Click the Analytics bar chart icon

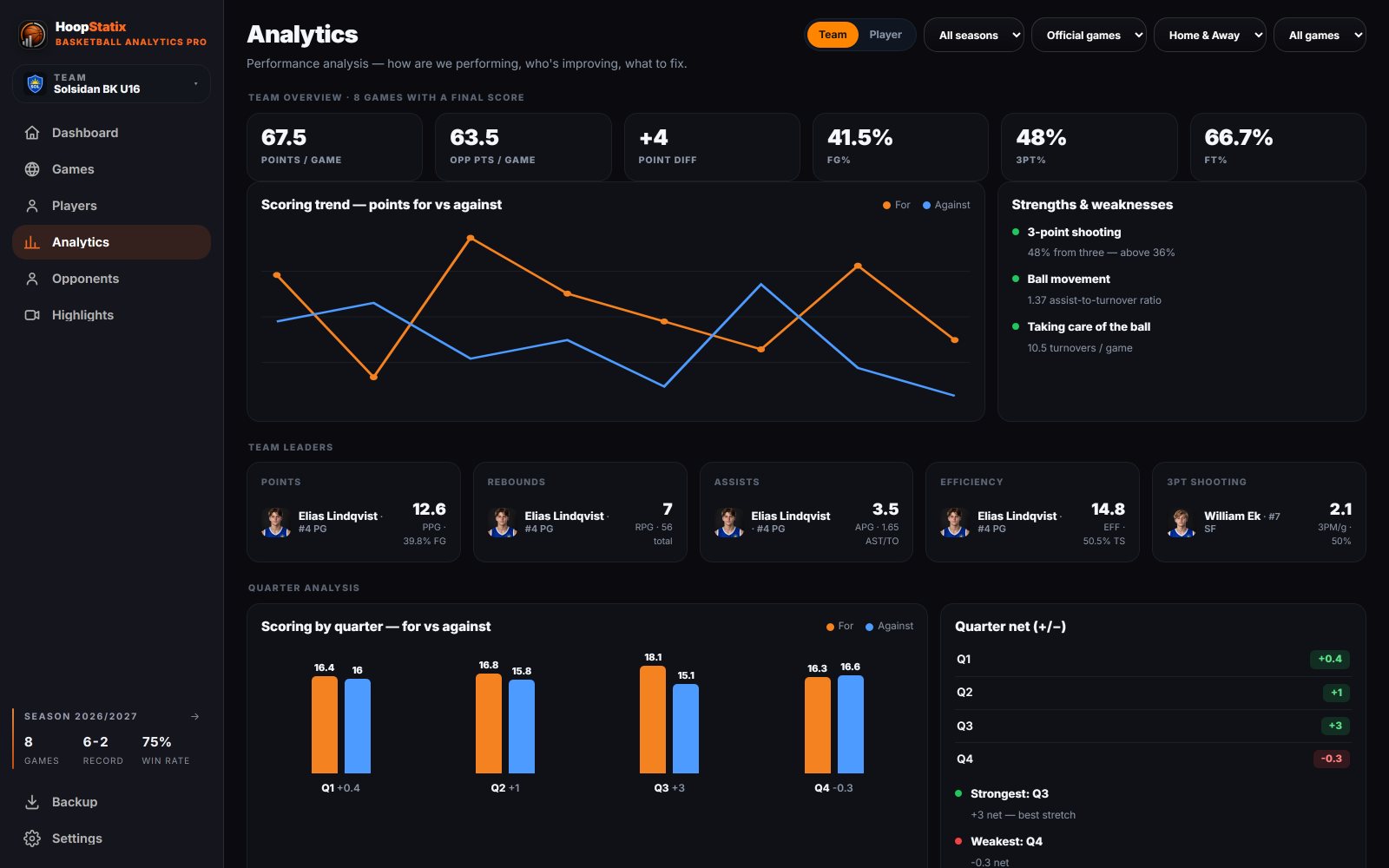pos(32,242)
